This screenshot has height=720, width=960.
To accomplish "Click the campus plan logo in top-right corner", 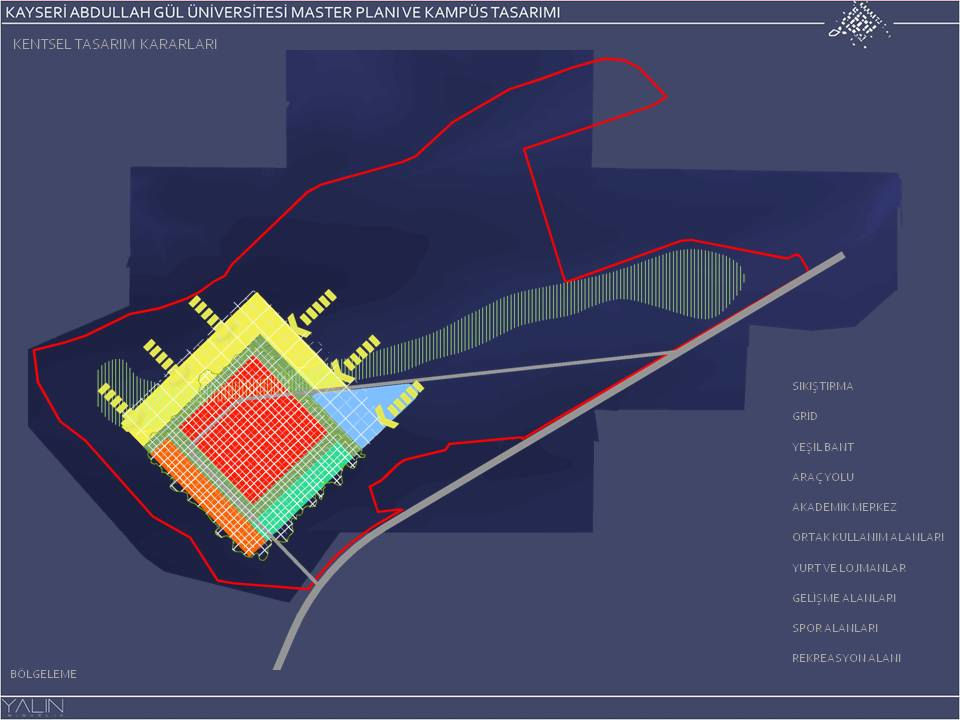I will (859, 23).
